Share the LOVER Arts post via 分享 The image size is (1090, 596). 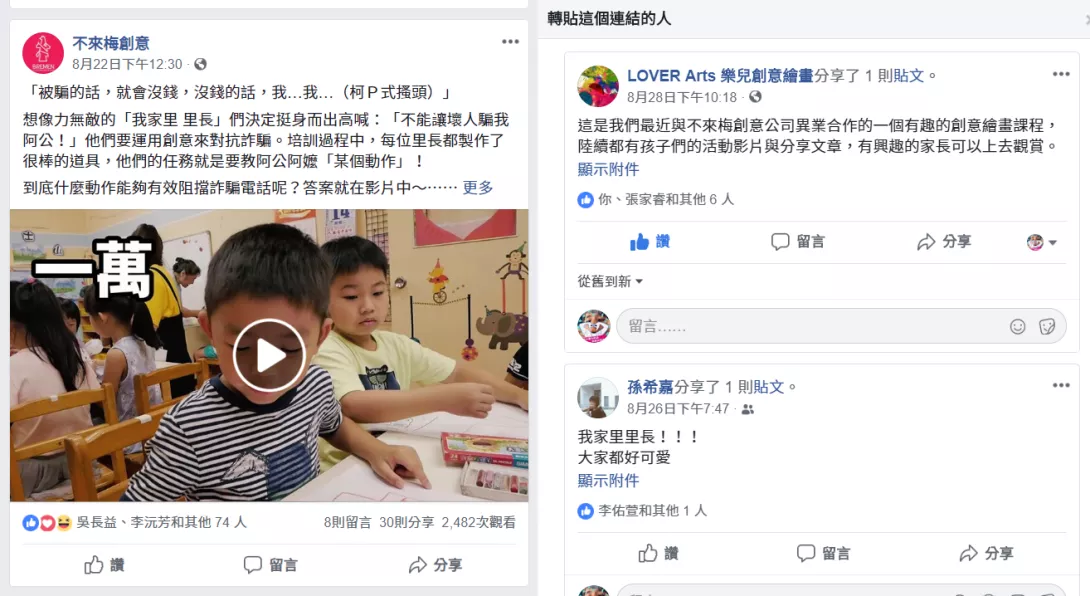point(944,241)
